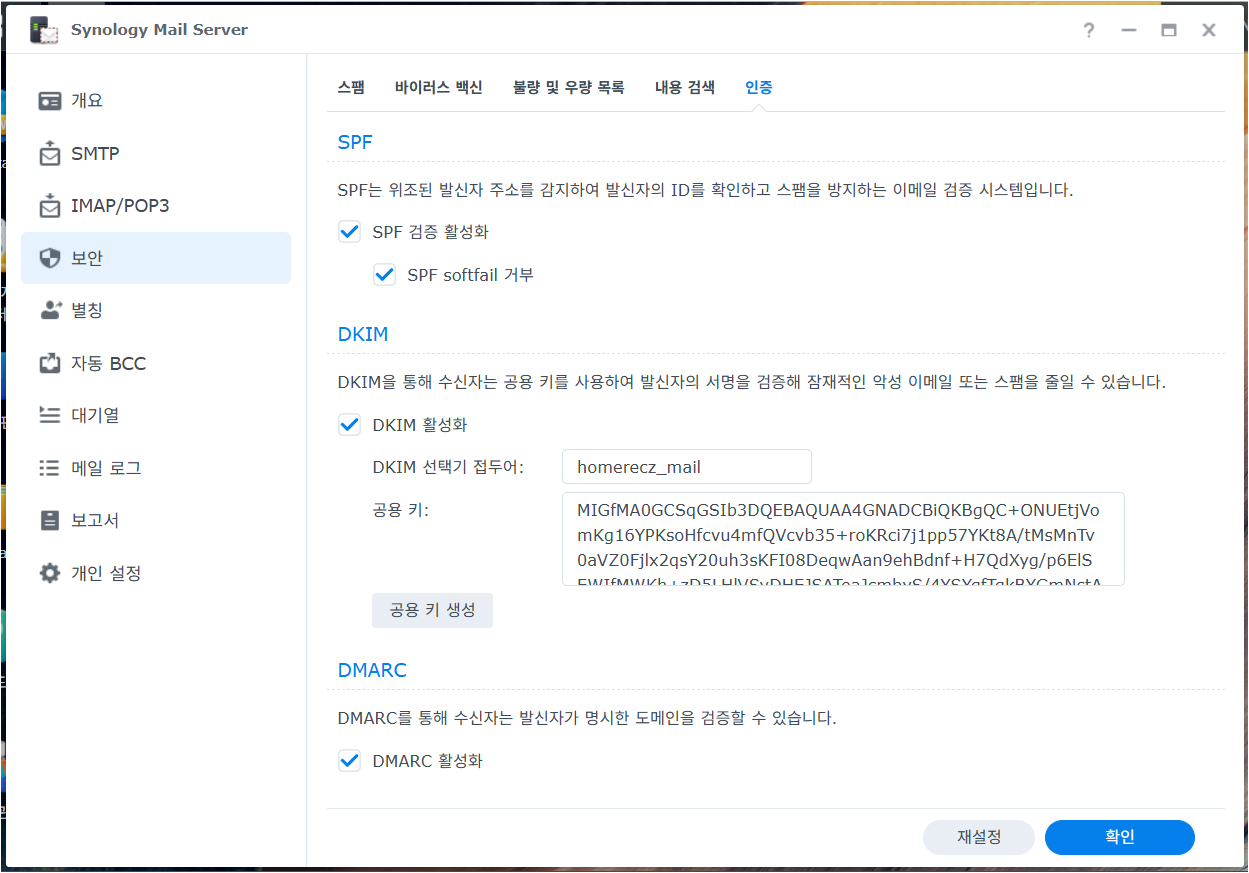Disable the SPF 검증 활성화 checkbox
Screen dimensions: 1249x873
(349, 231)
